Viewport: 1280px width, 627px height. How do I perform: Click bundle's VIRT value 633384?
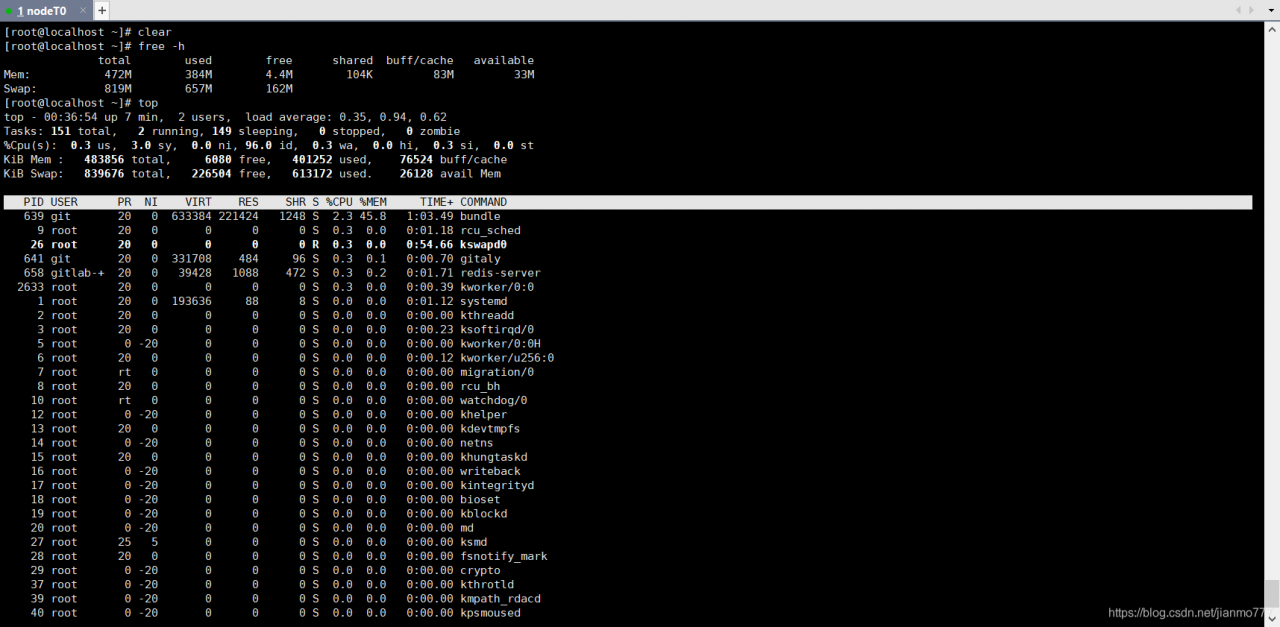[191, 216]
